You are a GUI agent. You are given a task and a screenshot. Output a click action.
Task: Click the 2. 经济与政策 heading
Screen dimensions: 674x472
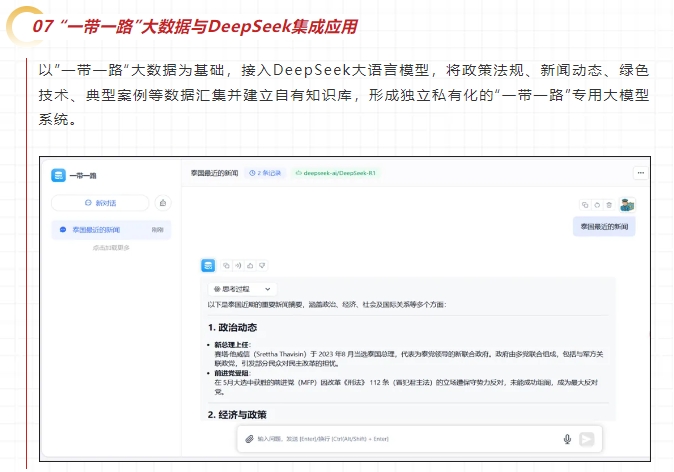[237, 414]
